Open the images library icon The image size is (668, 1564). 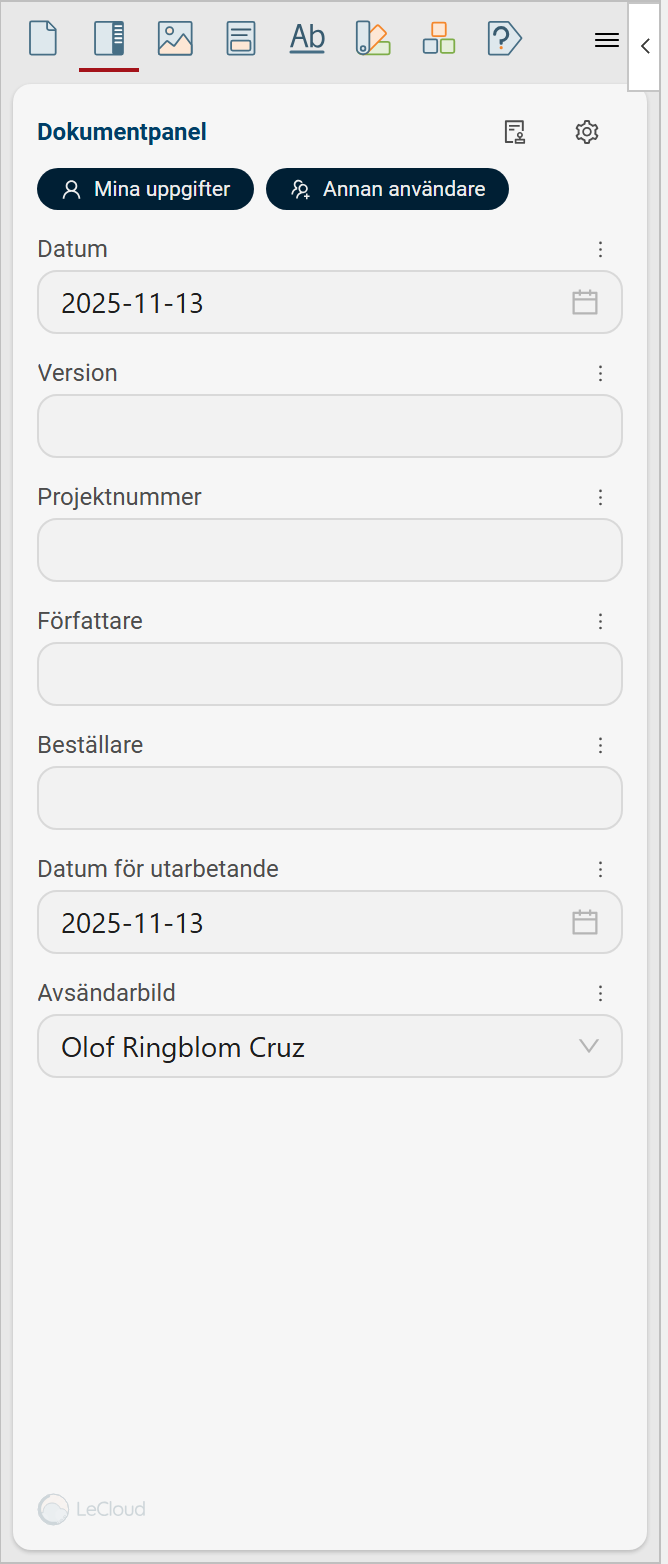click(x=175, y=39)
